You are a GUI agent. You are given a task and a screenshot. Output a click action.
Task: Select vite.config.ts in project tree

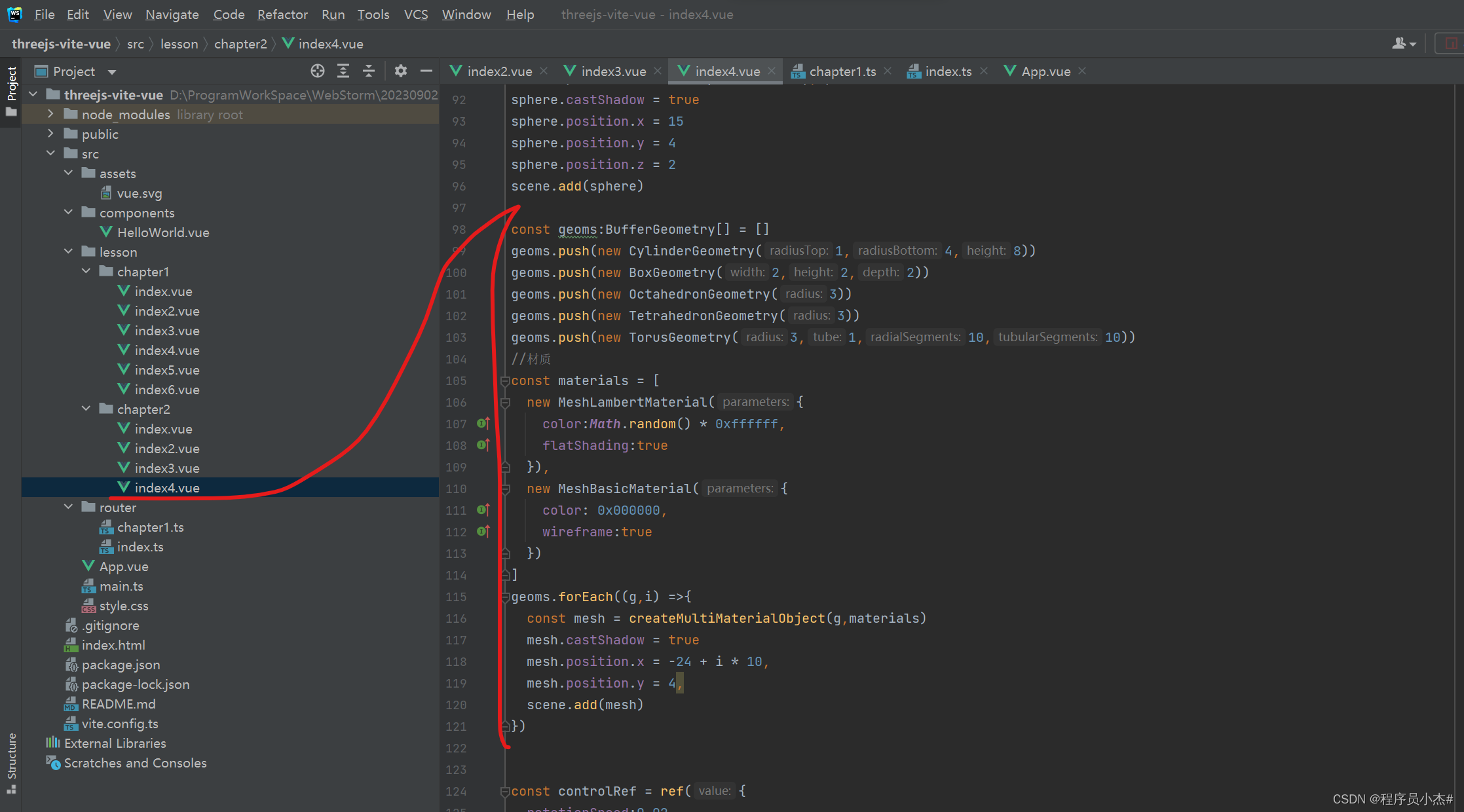point(120,724)
